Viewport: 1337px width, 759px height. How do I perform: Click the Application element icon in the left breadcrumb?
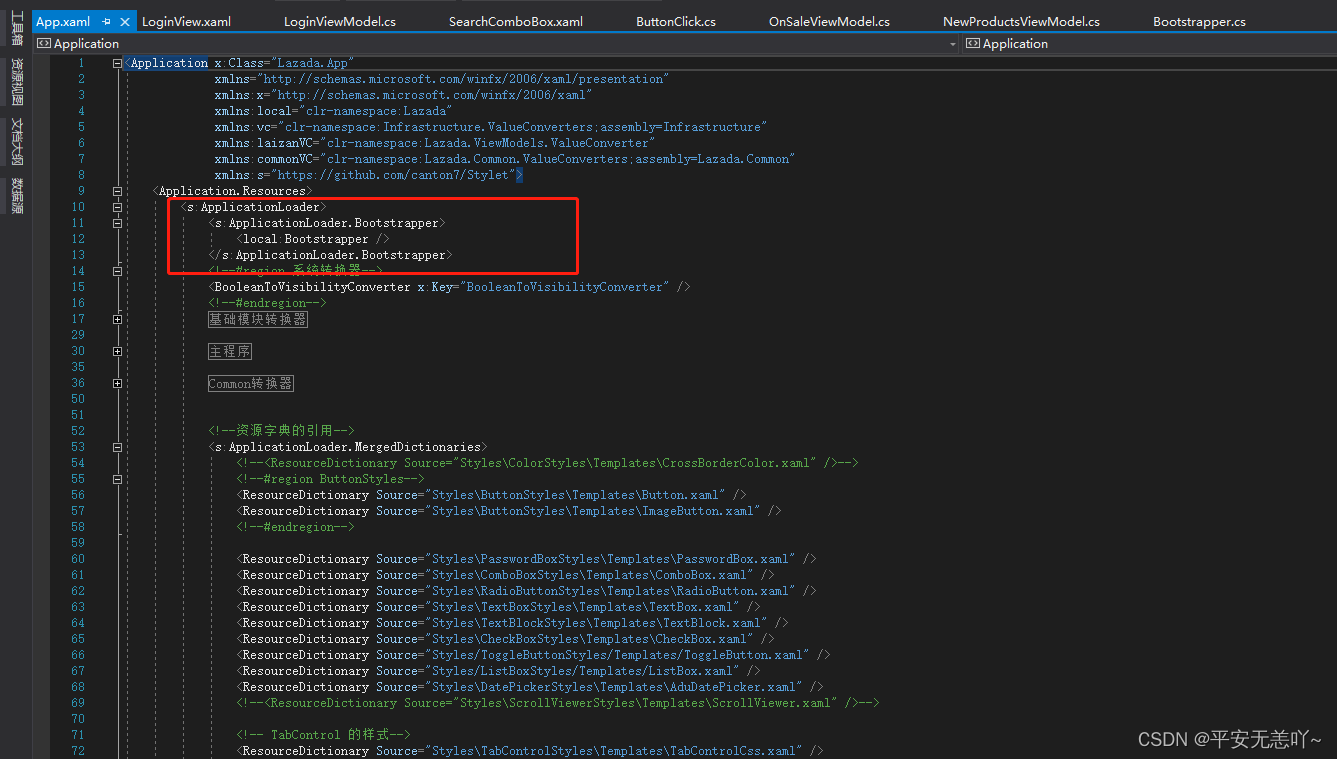[x=42, y=43]
